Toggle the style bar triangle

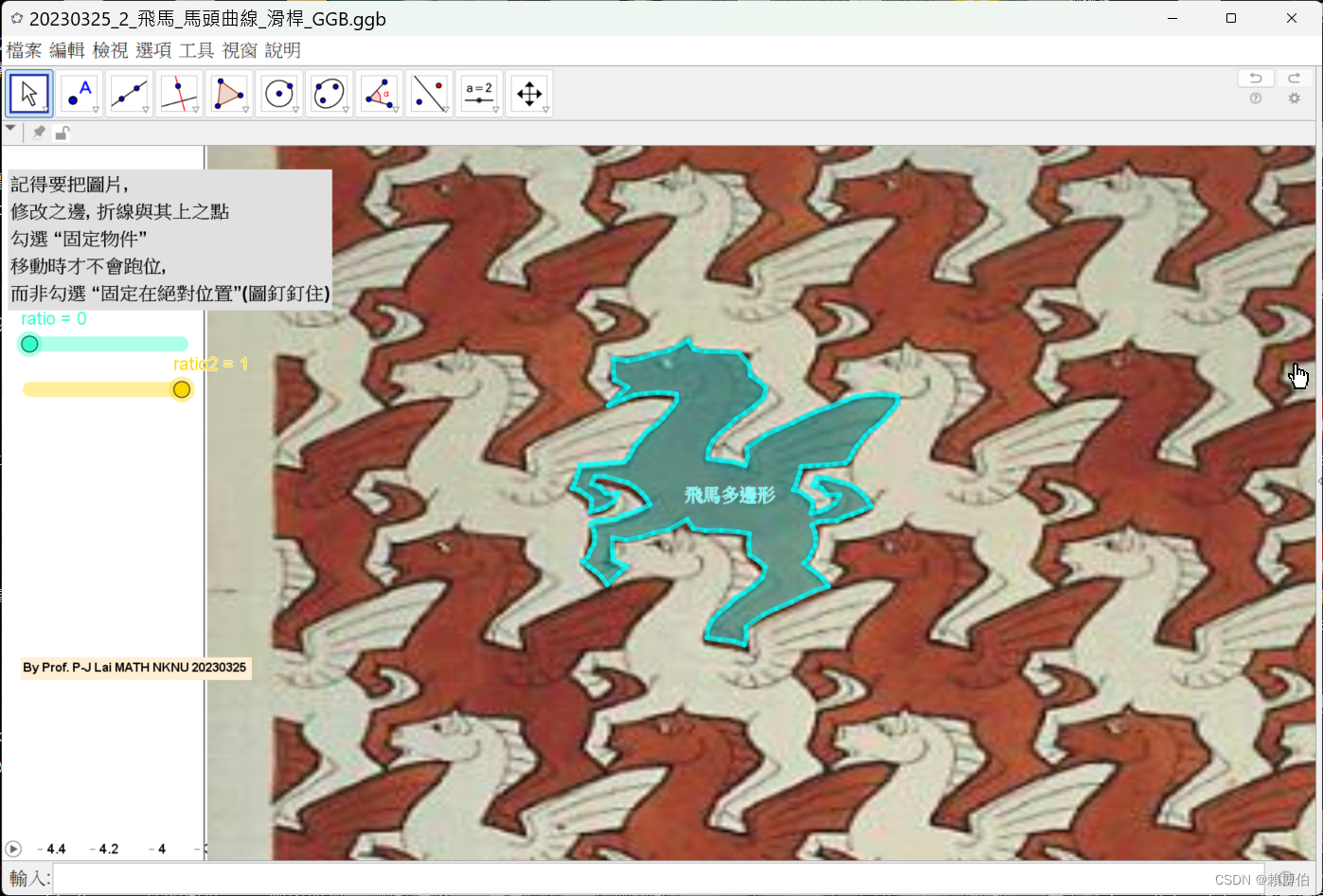[x=10, y=129]
